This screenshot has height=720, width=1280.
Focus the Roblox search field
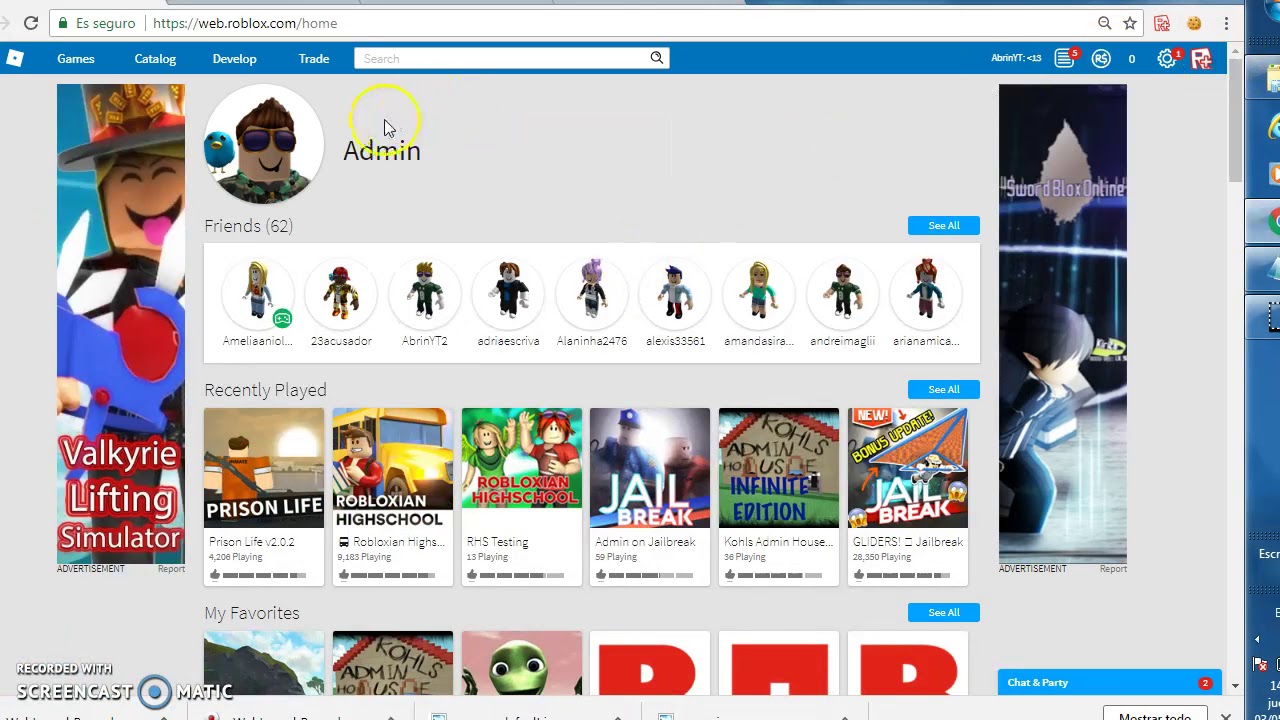[501, 59]
